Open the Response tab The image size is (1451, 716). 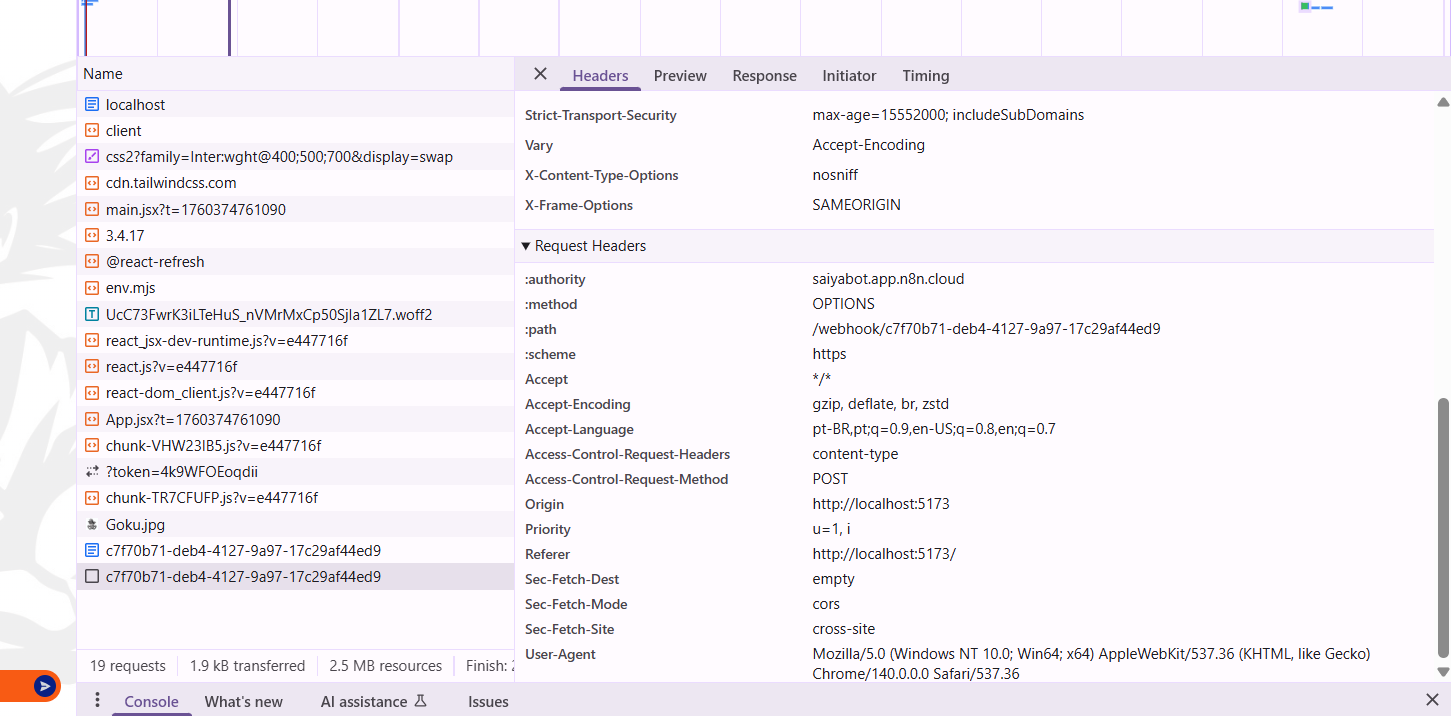764,76
